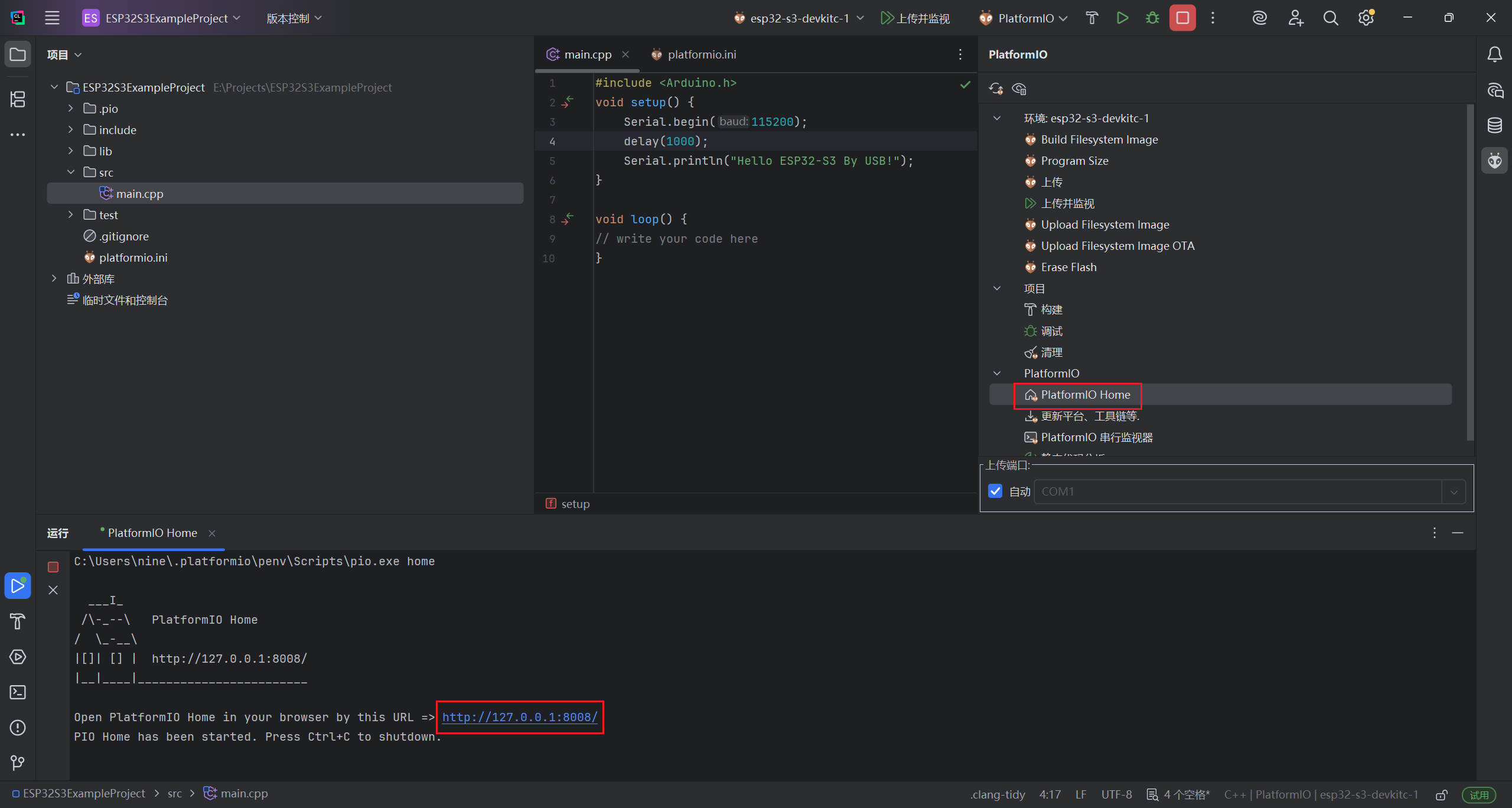Click Erase Flash in the PlatformIO tasks
The width and height of the screenshot is (1512, 808).
click(x=1068, y=267)
